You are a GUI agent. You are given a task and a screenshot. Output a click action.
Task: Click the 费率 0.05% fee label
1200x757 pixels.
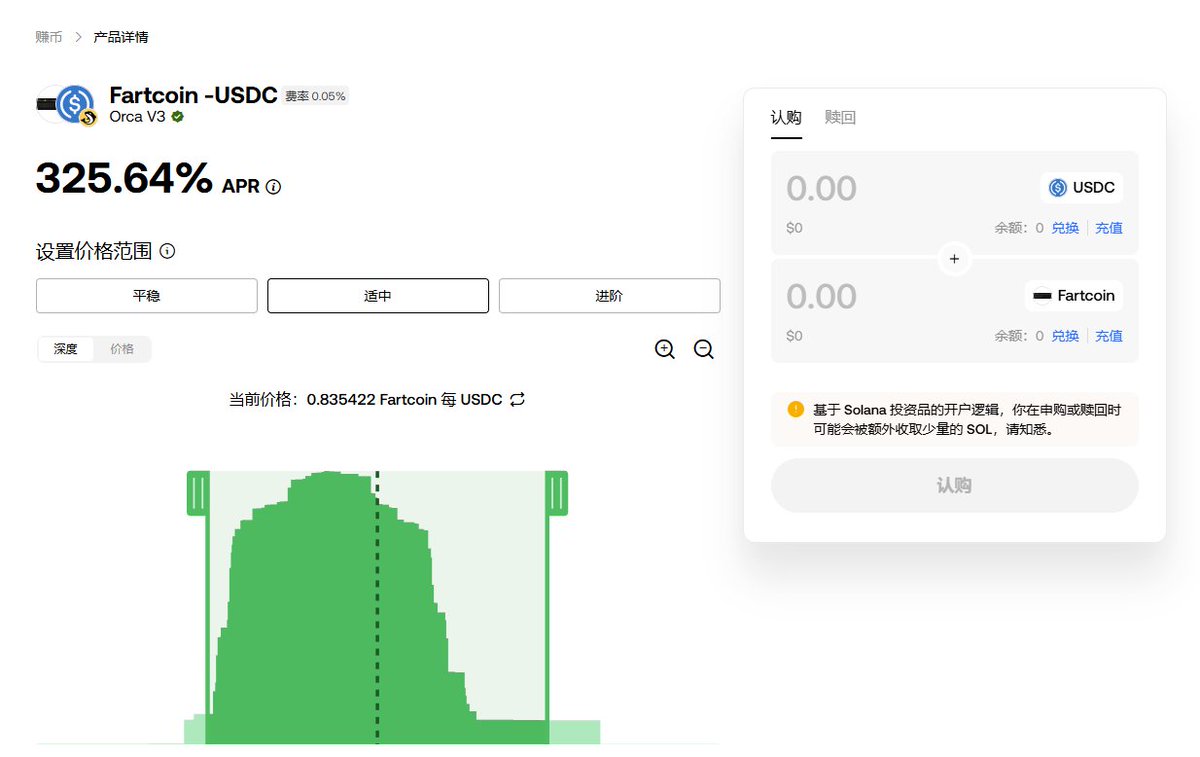315,96
